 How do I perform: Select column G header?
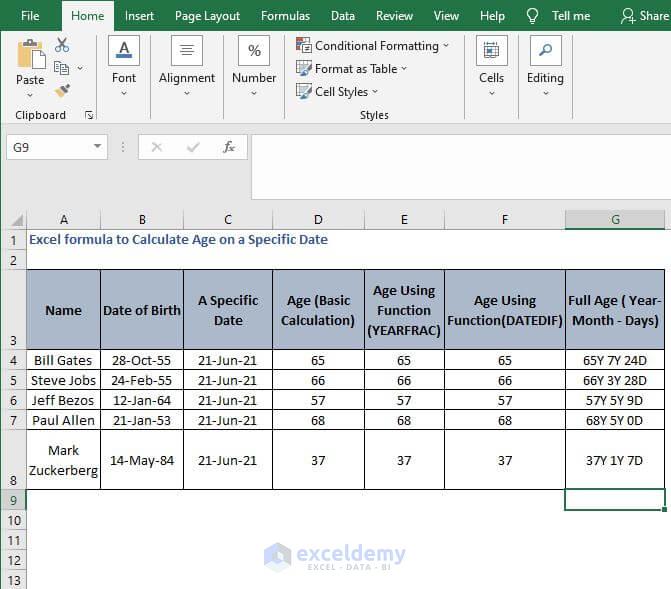pyautogui.click(x=615, y=220)
